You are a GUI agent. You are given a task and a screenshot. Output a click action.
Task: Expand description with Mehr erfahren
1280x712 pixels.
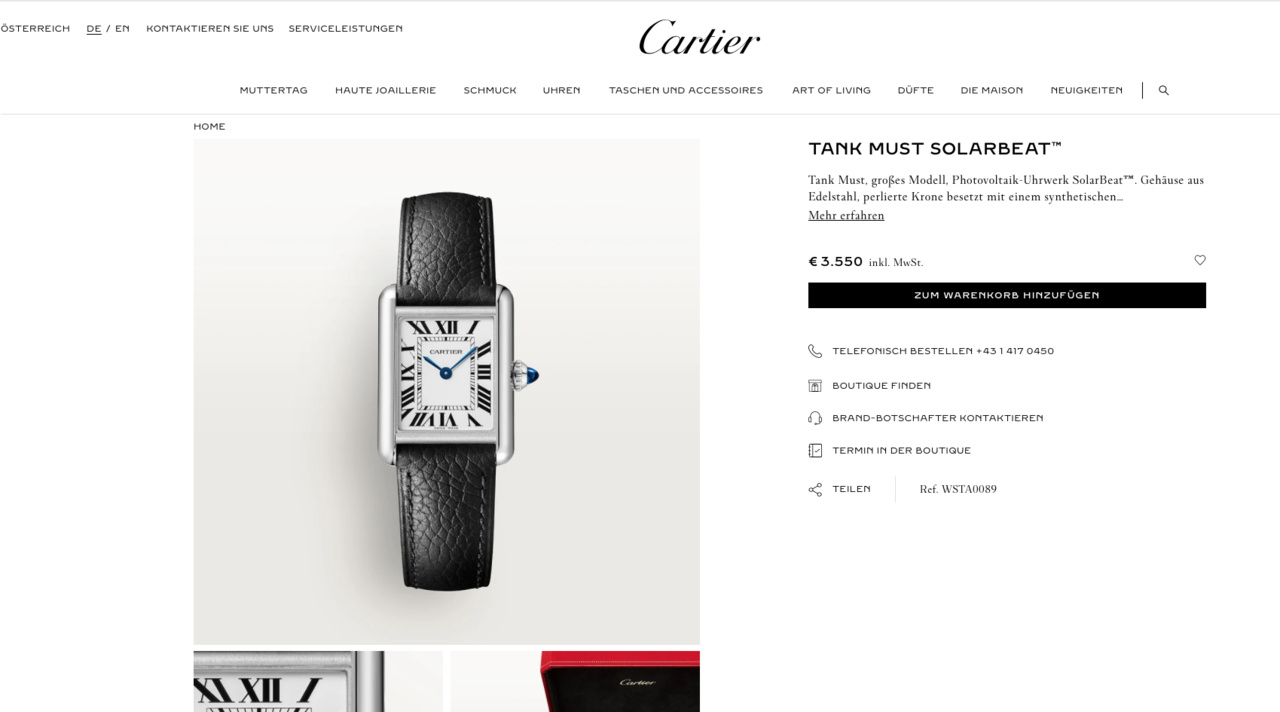pyautogui.click(x=846, y=215)
